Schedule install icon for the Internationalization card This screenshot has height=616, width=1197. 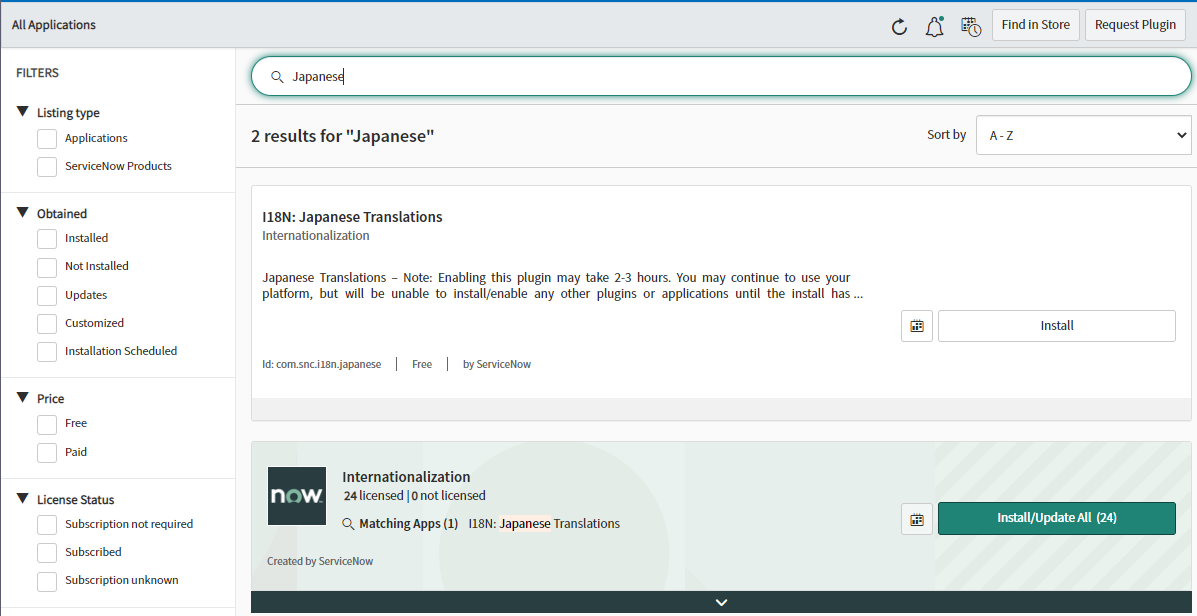tap(917, 519)
